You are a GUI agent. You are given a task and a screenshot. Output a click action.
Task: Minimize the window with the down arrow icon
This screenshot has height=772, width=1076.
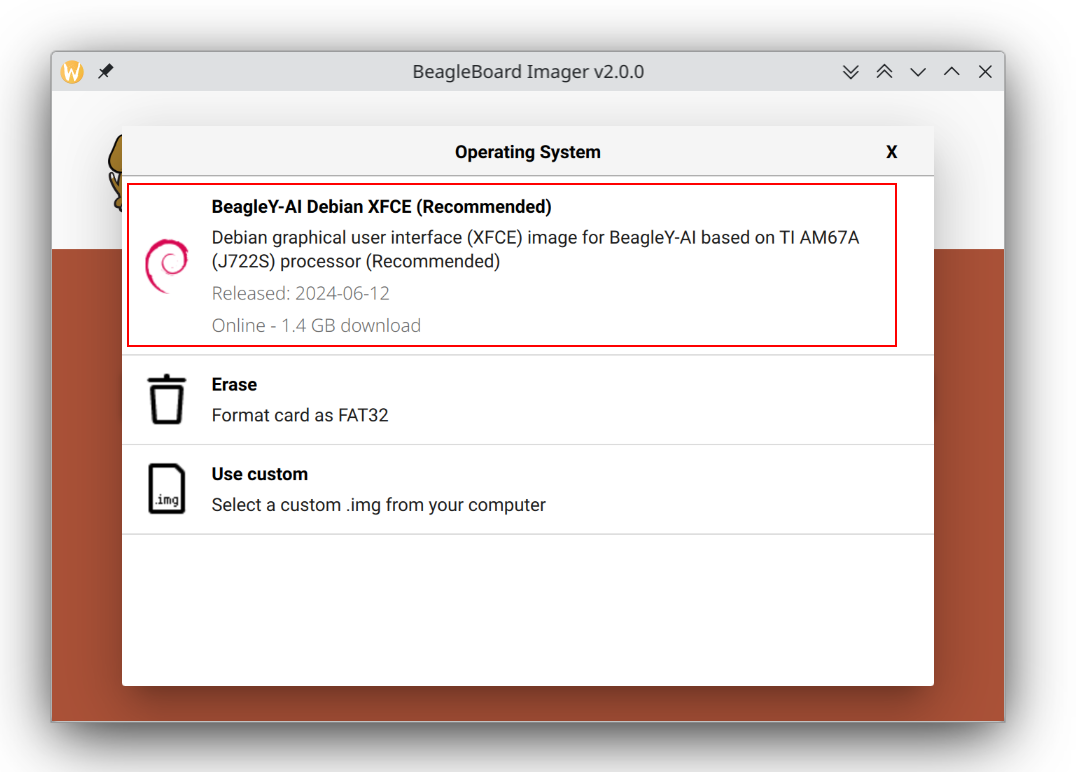[918, 71]
